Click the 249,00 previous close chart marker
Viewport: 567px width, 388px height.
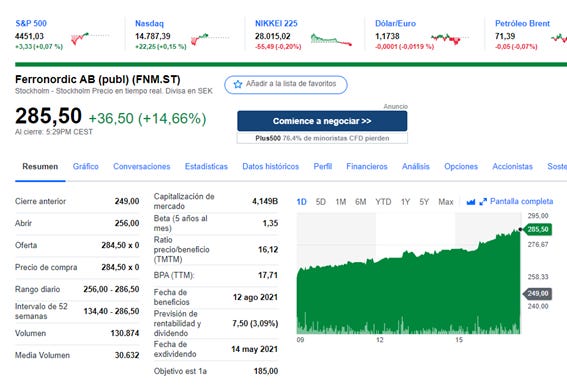537,293
